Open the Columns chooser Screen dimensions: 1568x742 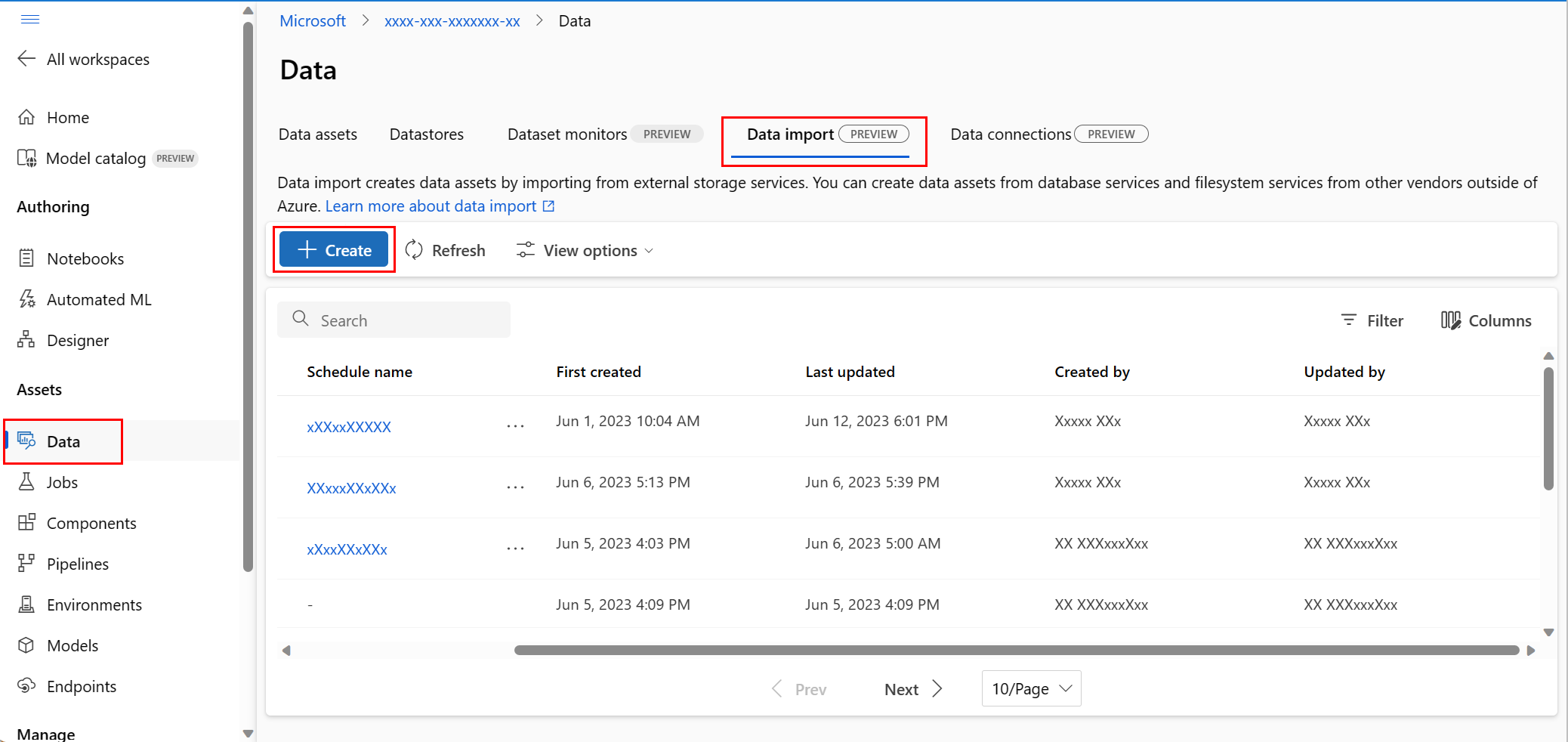1486,320
